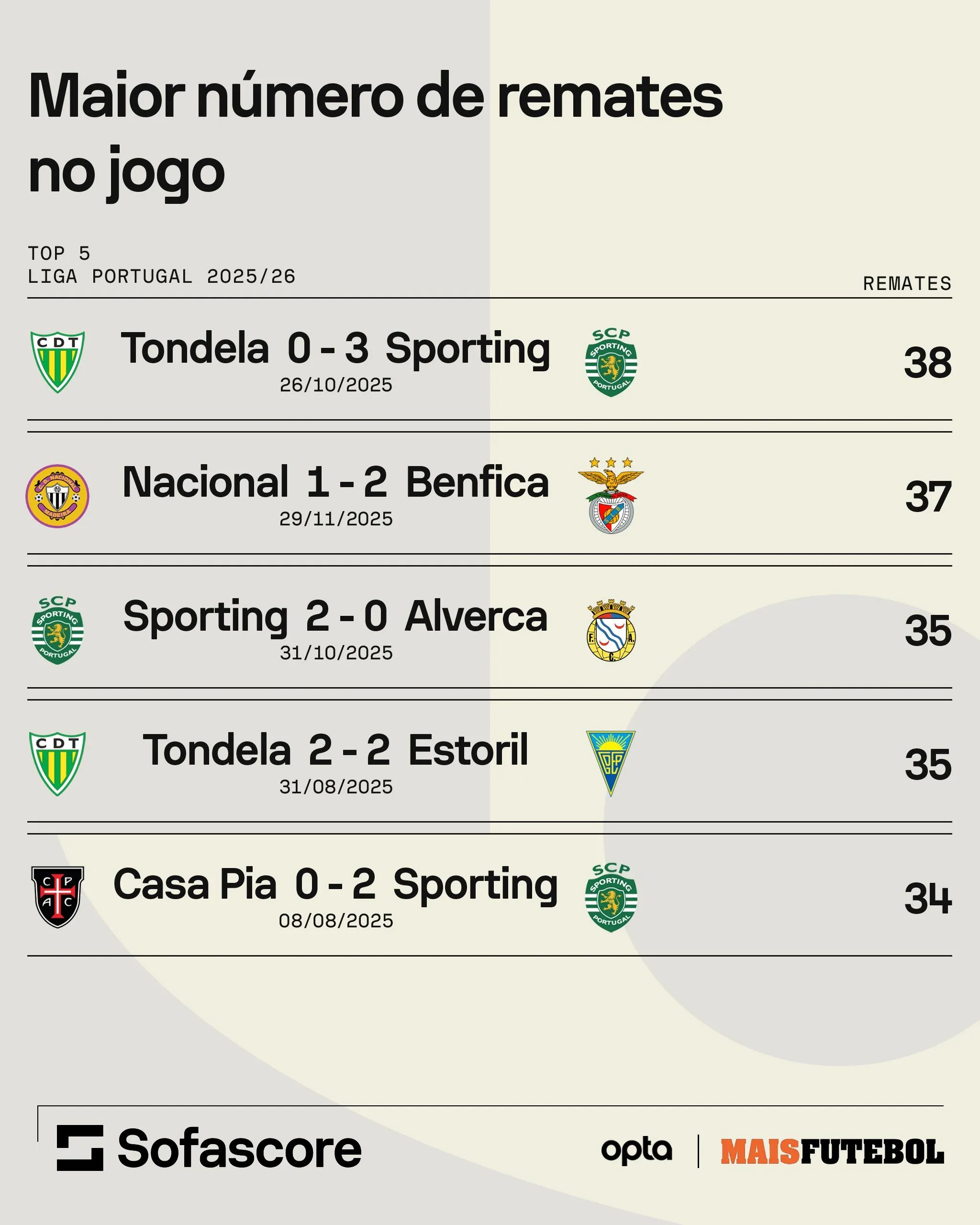Click the Sporting crest left of Sporting 2-0 Alverca

tap(57, 630)
